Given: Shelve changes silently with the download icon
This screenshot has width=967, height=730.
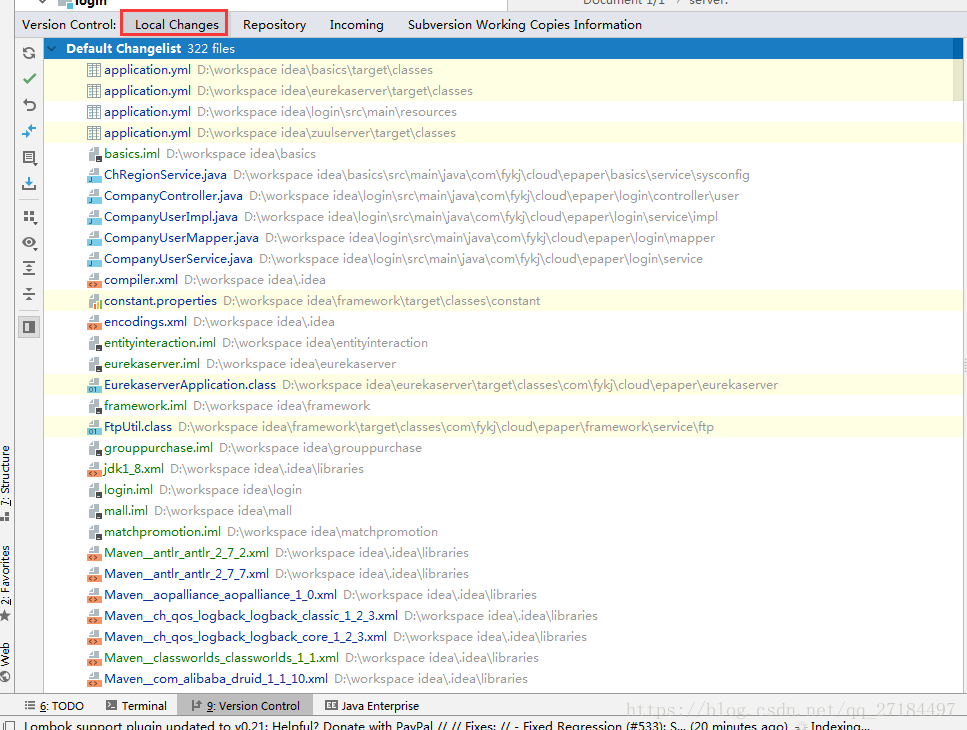Looking at the screenshot, I should pyautogui.click(x=29, y=184).
